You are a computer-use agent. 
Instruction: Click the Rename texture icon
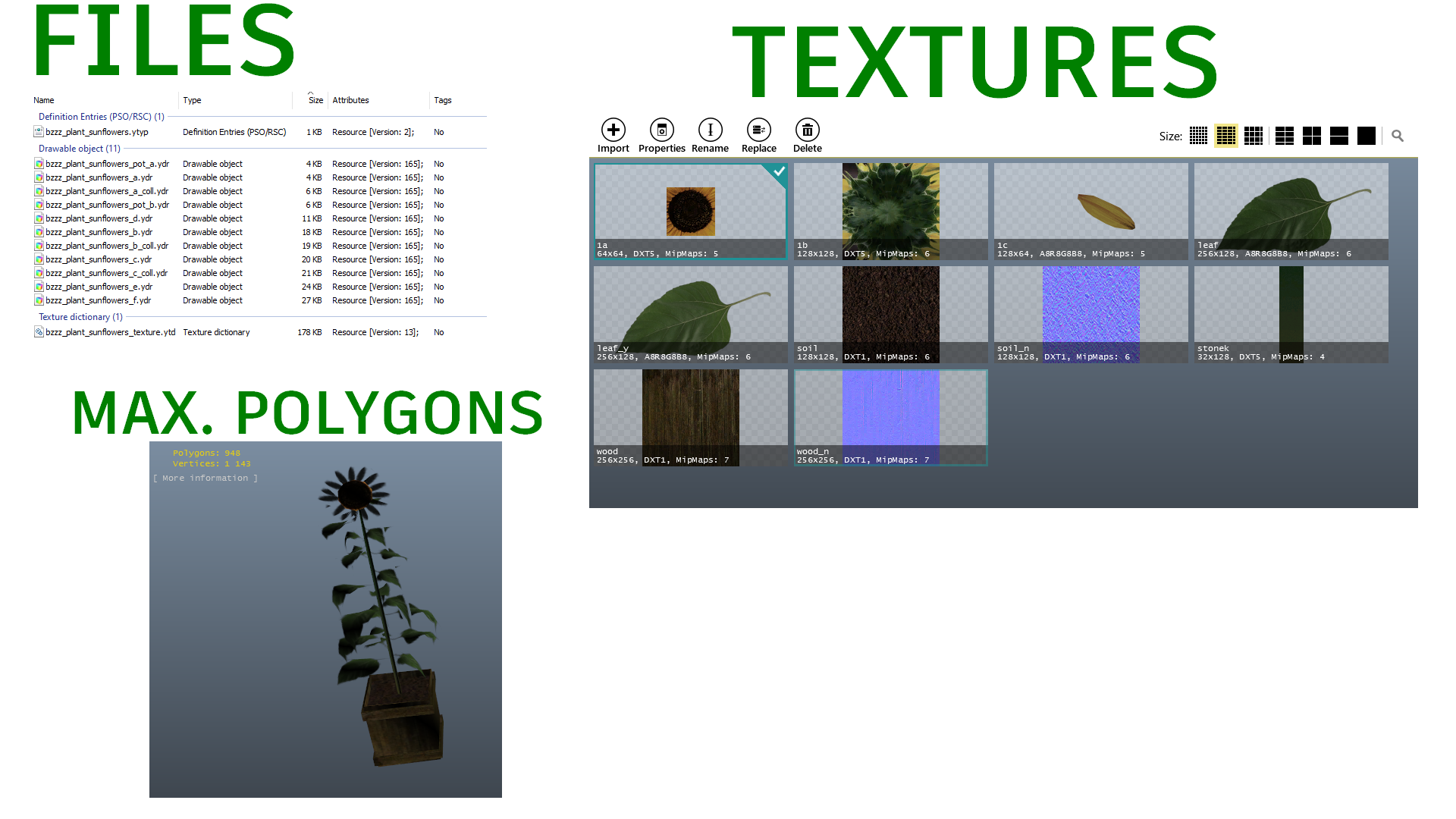(x=710, y=130)
